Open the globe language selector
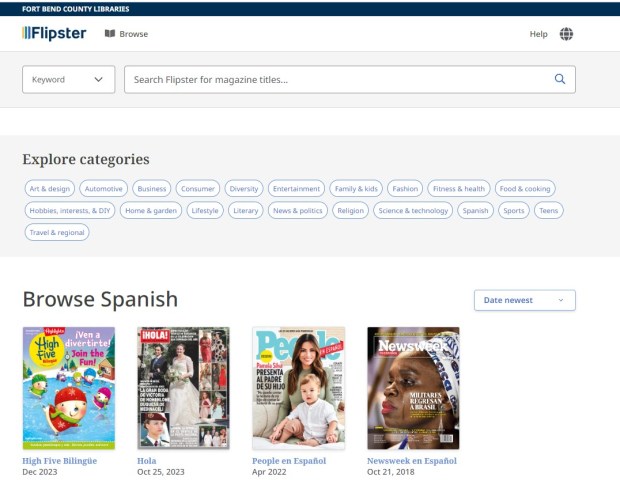The width and height of the screenshot is (620, 496). click(567, 34)
